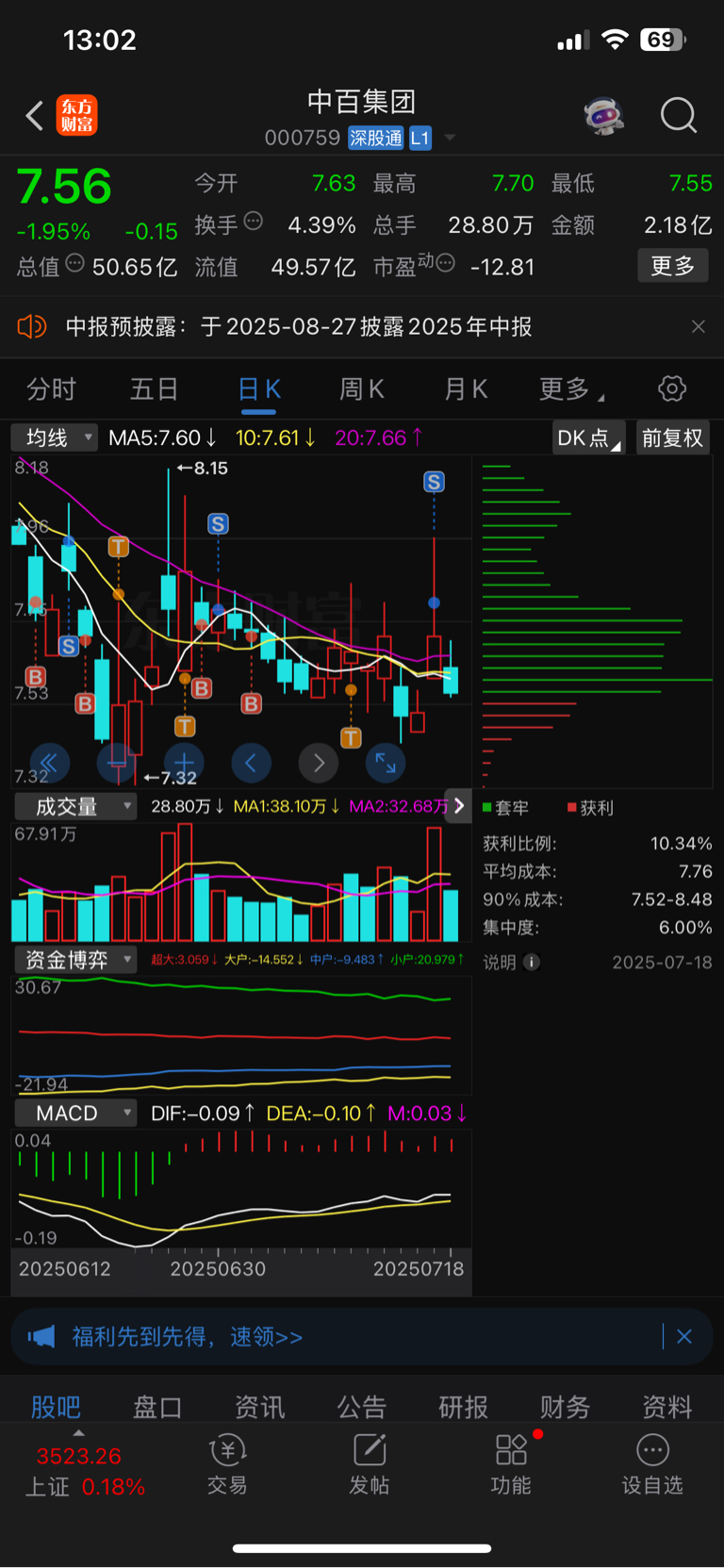Open the 资讯 tab
The image size is (724, 1568).
pos(259,1407)
